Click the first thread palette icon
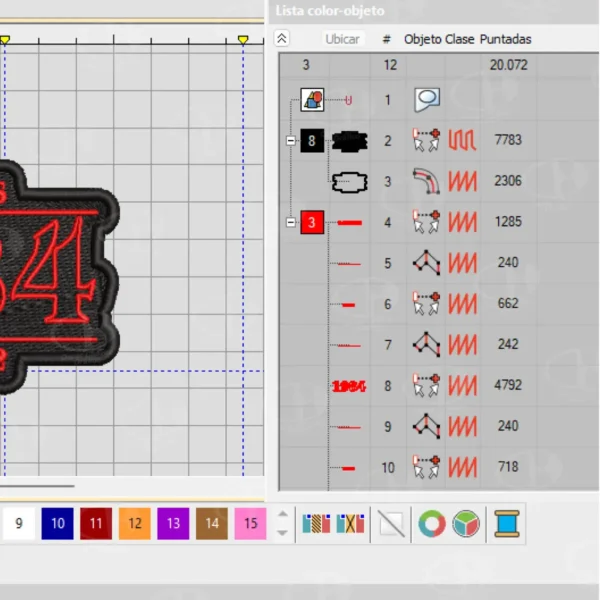600x600 pixels. point(316,523)
